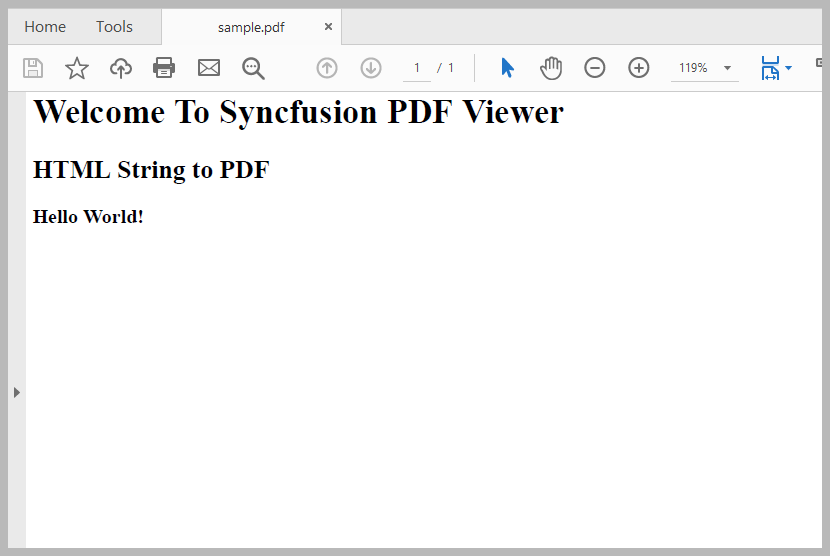Expand the left navigation pane arrow
This screenshot has width=830, height=556.
[x=17, y=392]
